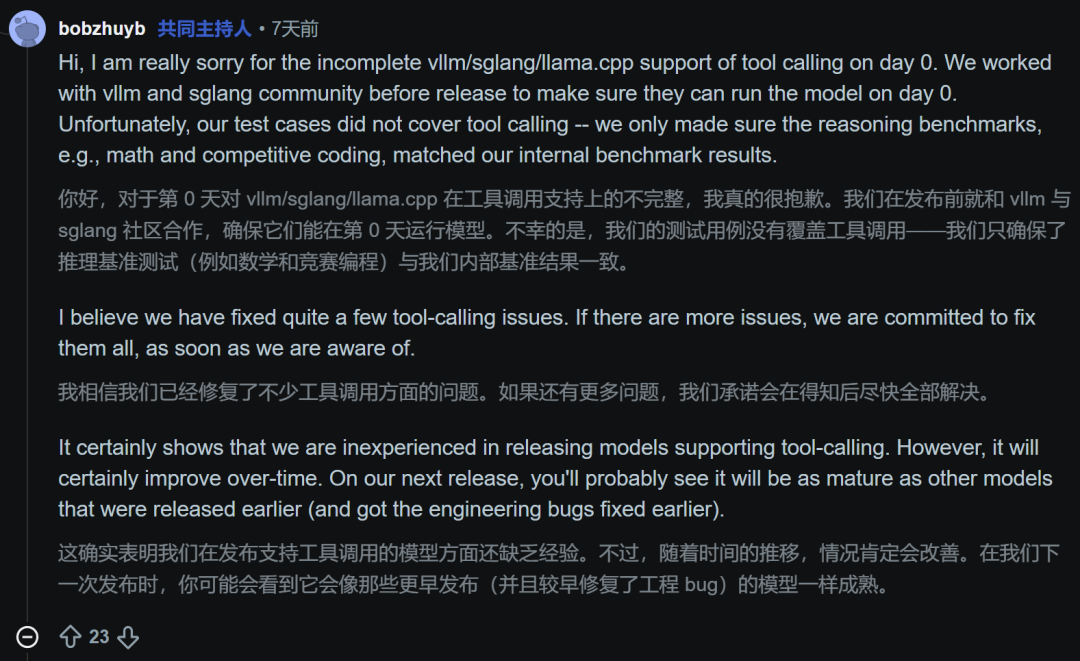The image size is (1080, 661).
Task: Upvote the bobzhuyb comment
Action: pyautogui.click(x=70, y=637)
